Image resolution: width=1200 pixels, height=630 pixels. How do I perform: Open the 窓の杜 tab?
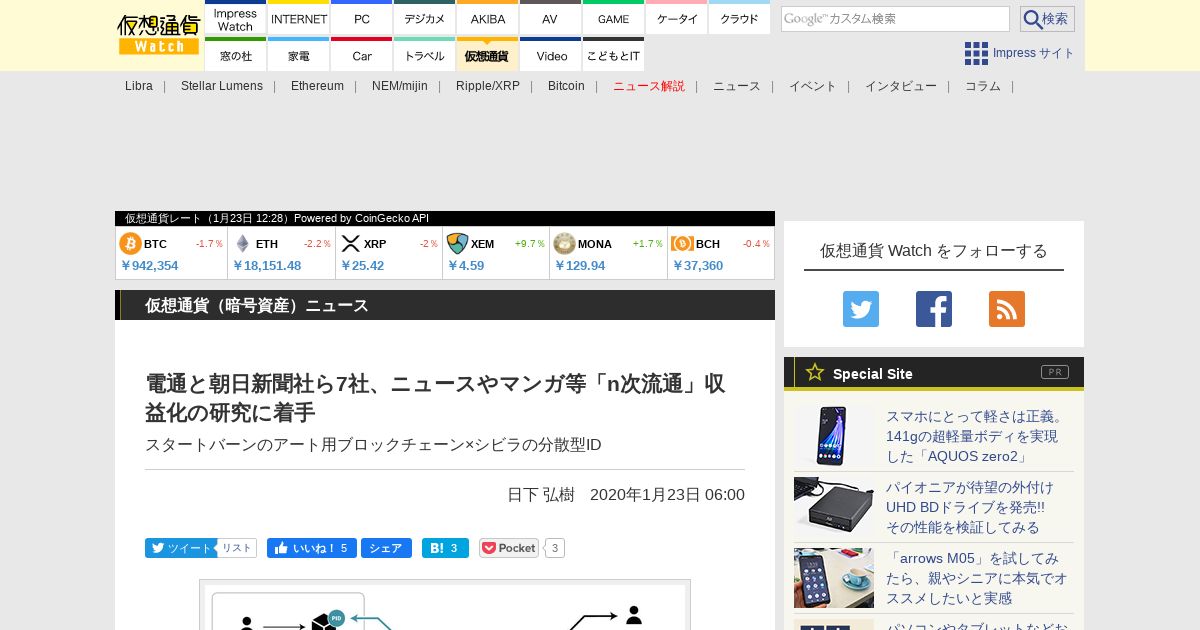(235, 55)
